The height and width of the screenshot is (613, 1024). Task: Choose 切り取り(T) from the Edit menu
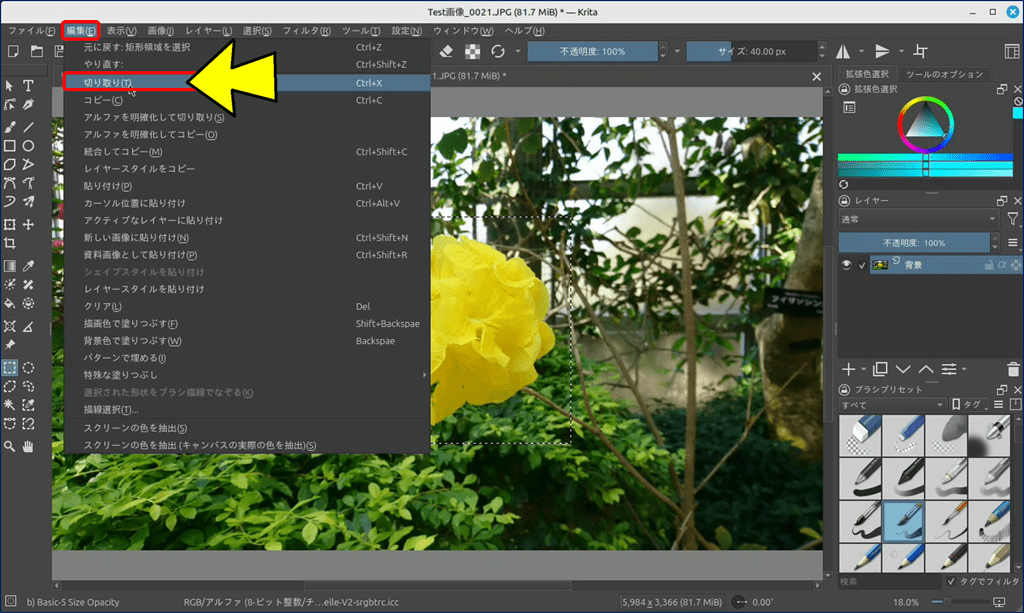(x=108, y=82)
